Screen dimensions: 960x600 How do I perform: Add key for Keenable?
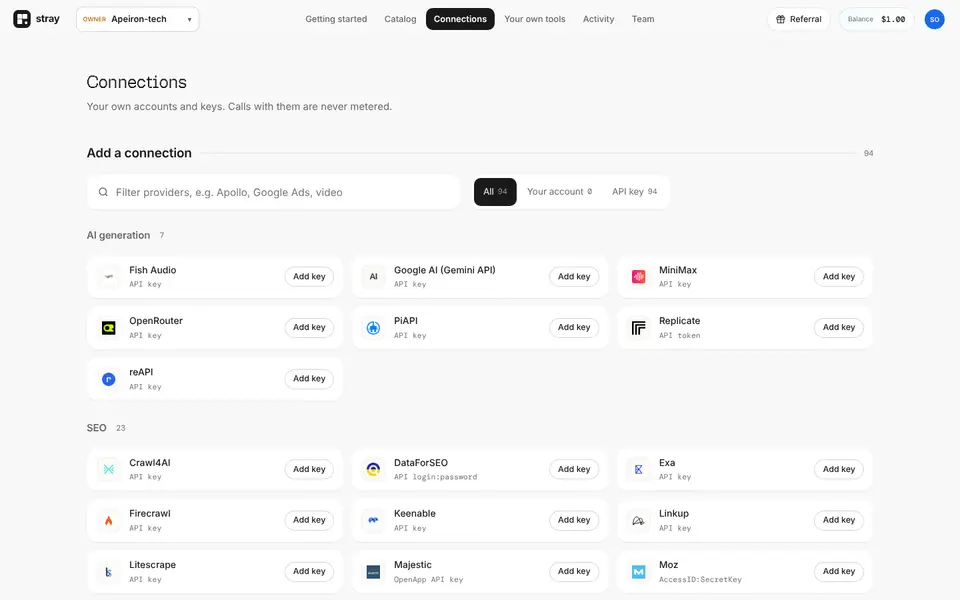pyautogui.click(x=574, y=520)
